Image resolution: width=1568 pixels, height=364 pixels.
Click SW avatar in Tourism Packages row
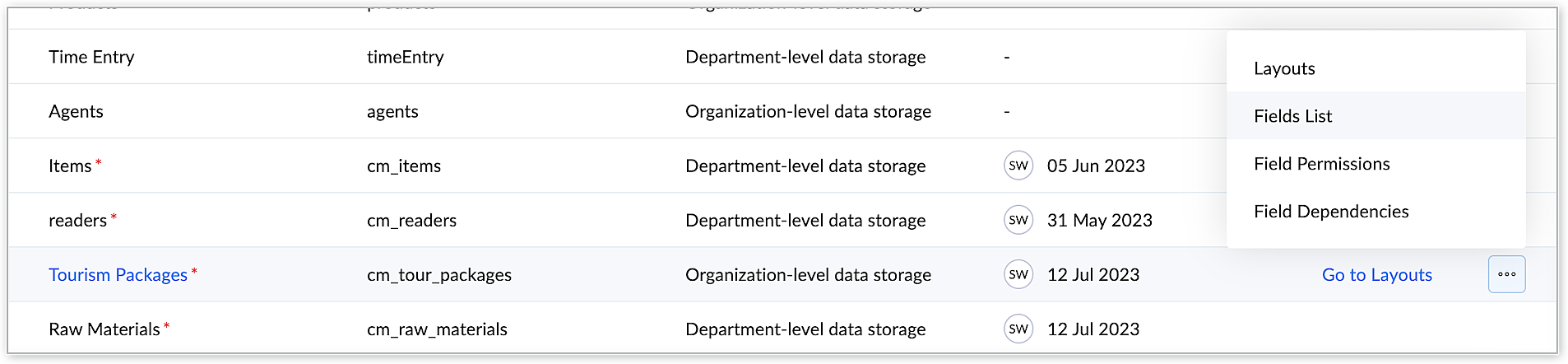click(1018, 274)
